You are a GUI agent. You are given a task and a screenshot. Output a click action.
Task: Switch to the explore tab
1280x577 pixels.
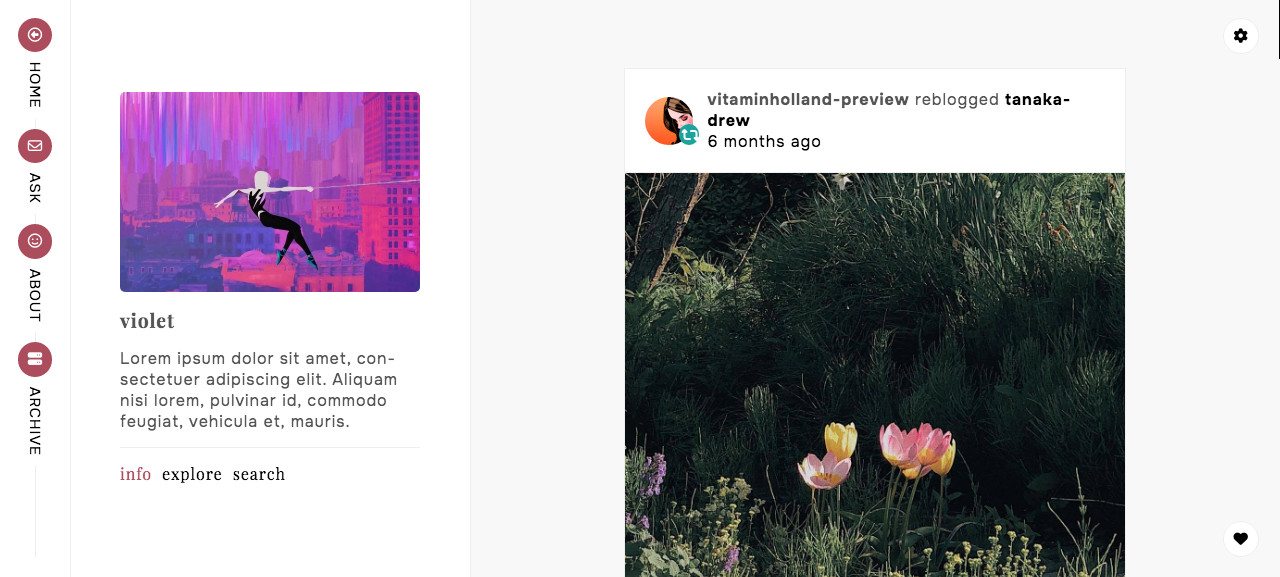pyautogui.click(x=192, y=474)
